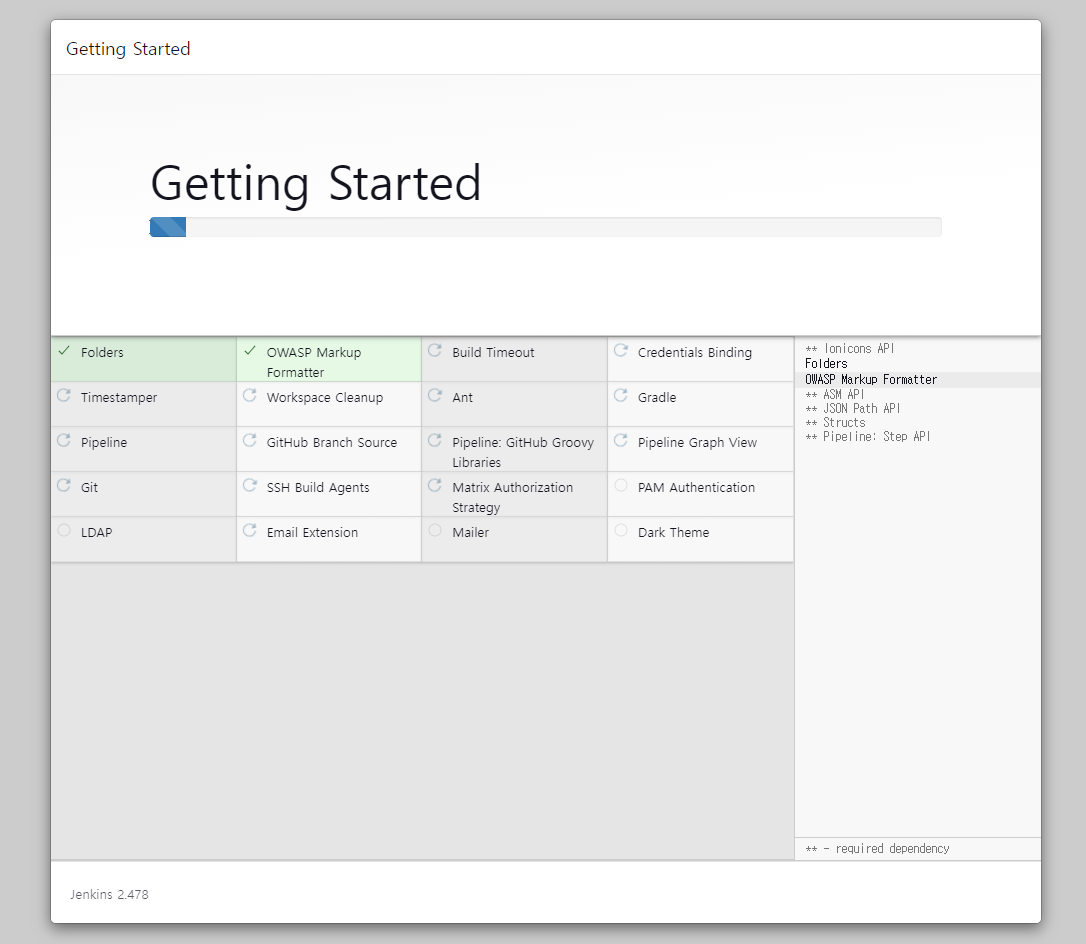Click the Email Extension label
This screenshot has height=944, width=1086.
312,533
